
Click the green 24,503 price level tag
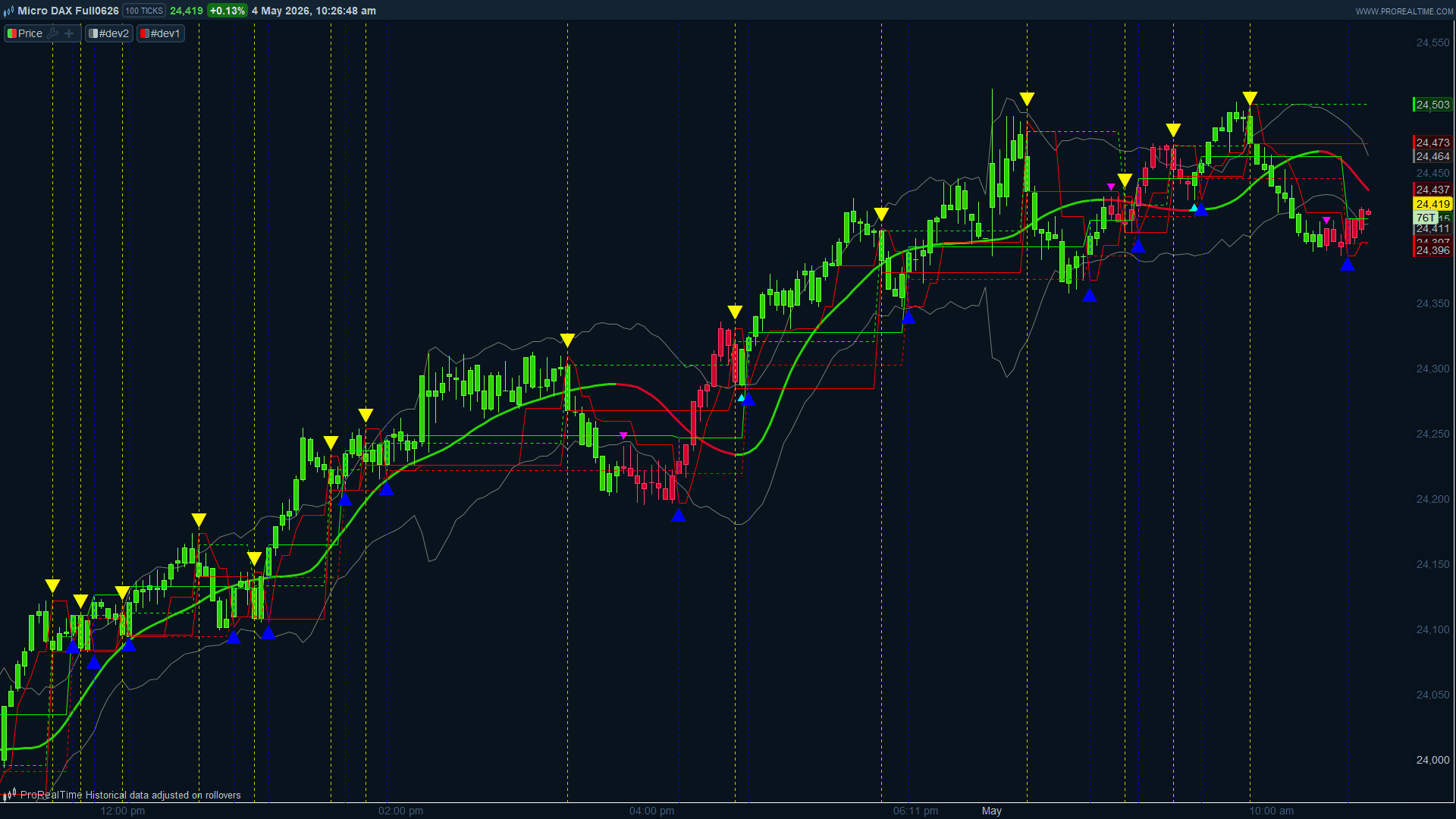(x=1432, y=105)
